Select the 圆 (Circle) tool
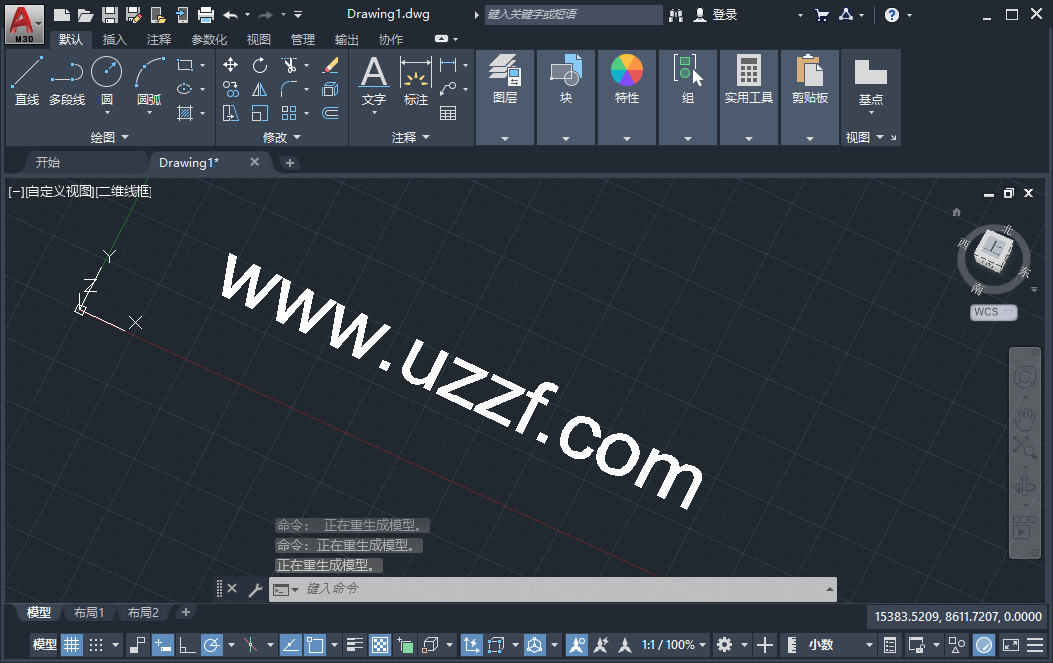The width and height of the screenshot is (1053, 663). (106, 71)
